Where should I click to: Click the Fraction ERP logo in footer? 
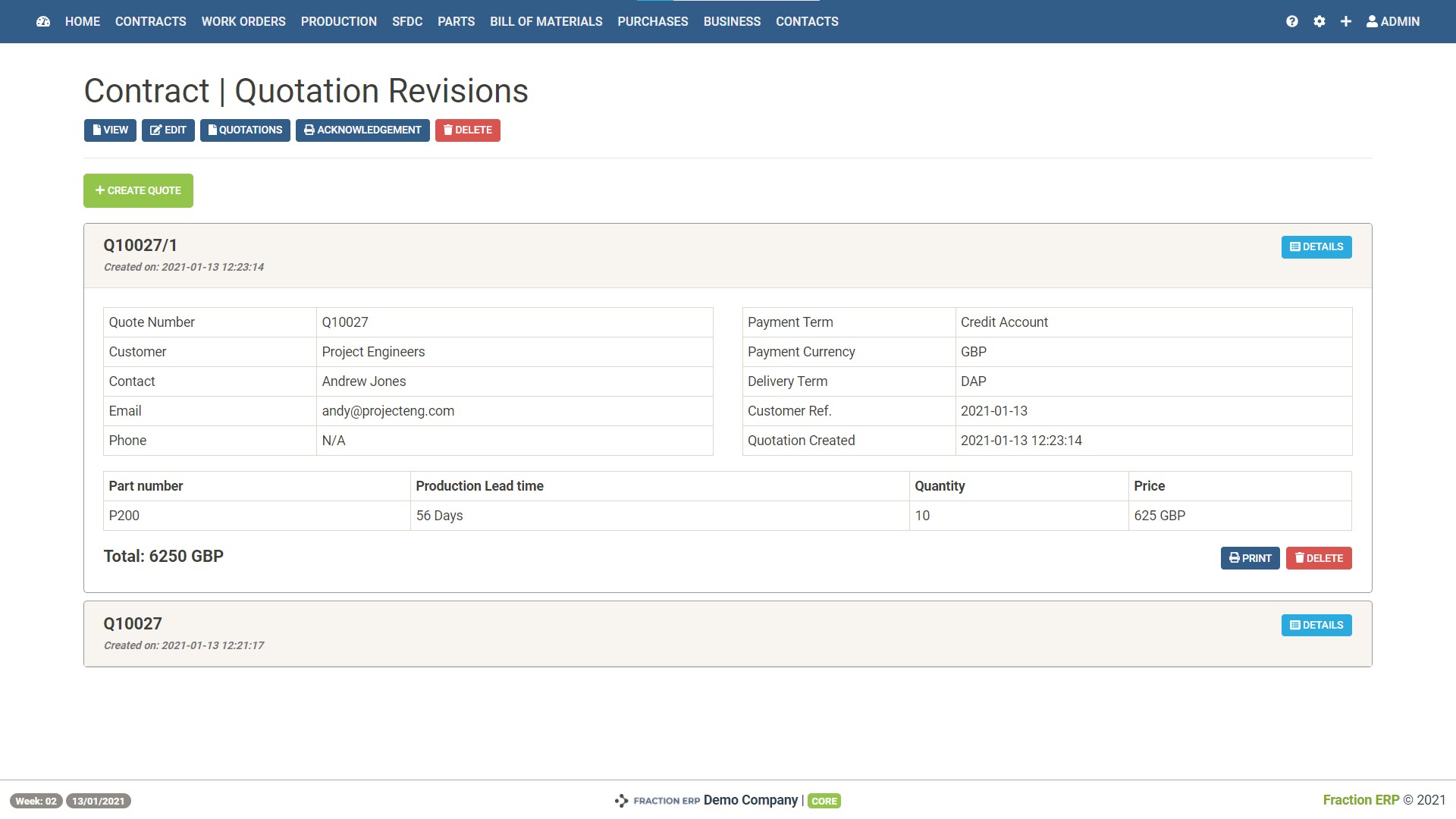click(657, 801)
